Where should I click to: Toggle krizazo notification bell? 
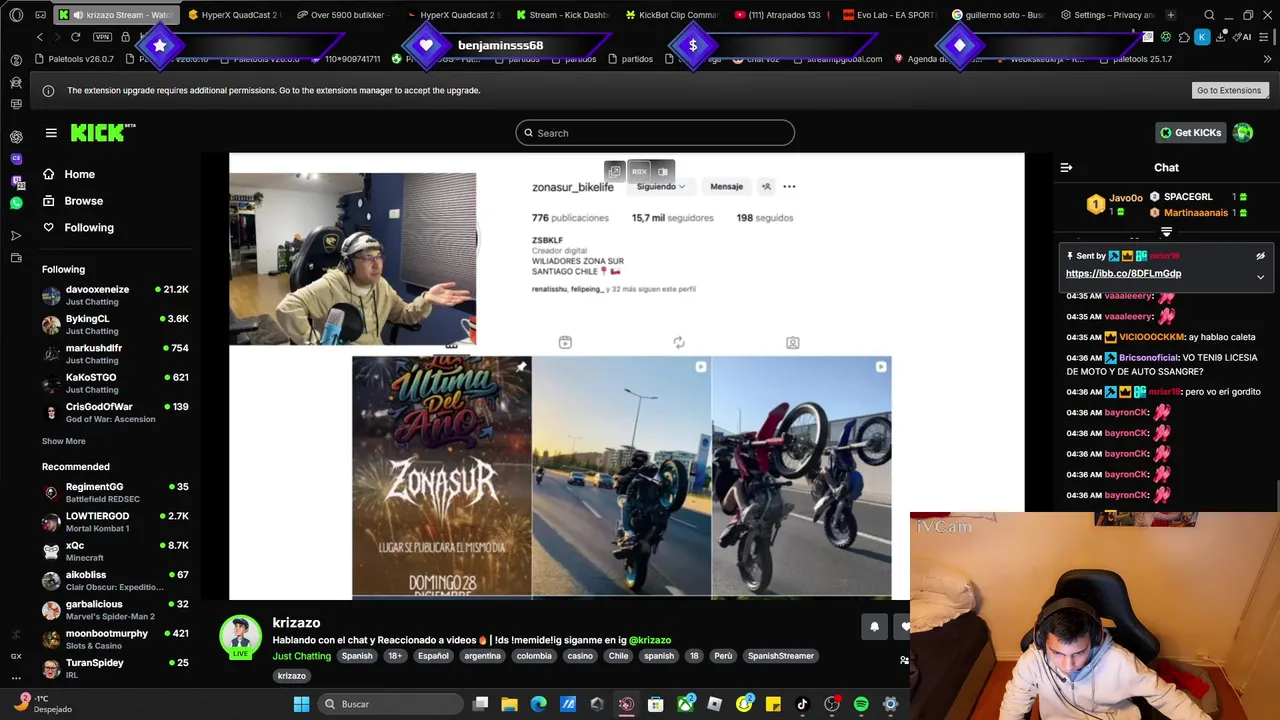[874, 627]
